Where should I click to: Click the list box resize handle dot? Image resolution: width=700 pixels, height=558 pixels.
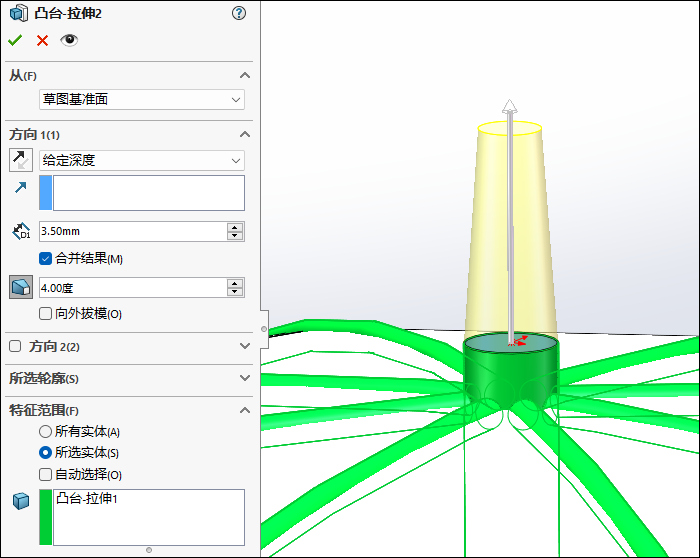tap(149, 550)
